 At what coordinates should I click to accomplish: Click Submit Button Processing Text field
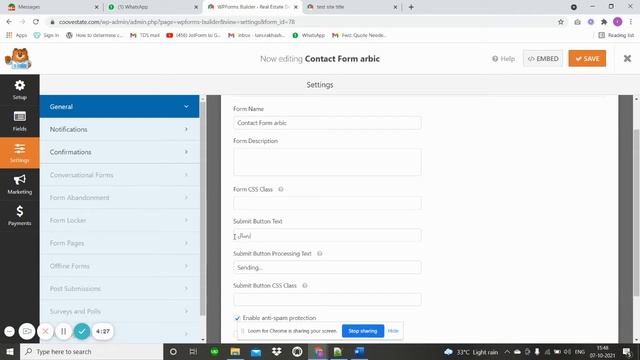pos(327,268)
